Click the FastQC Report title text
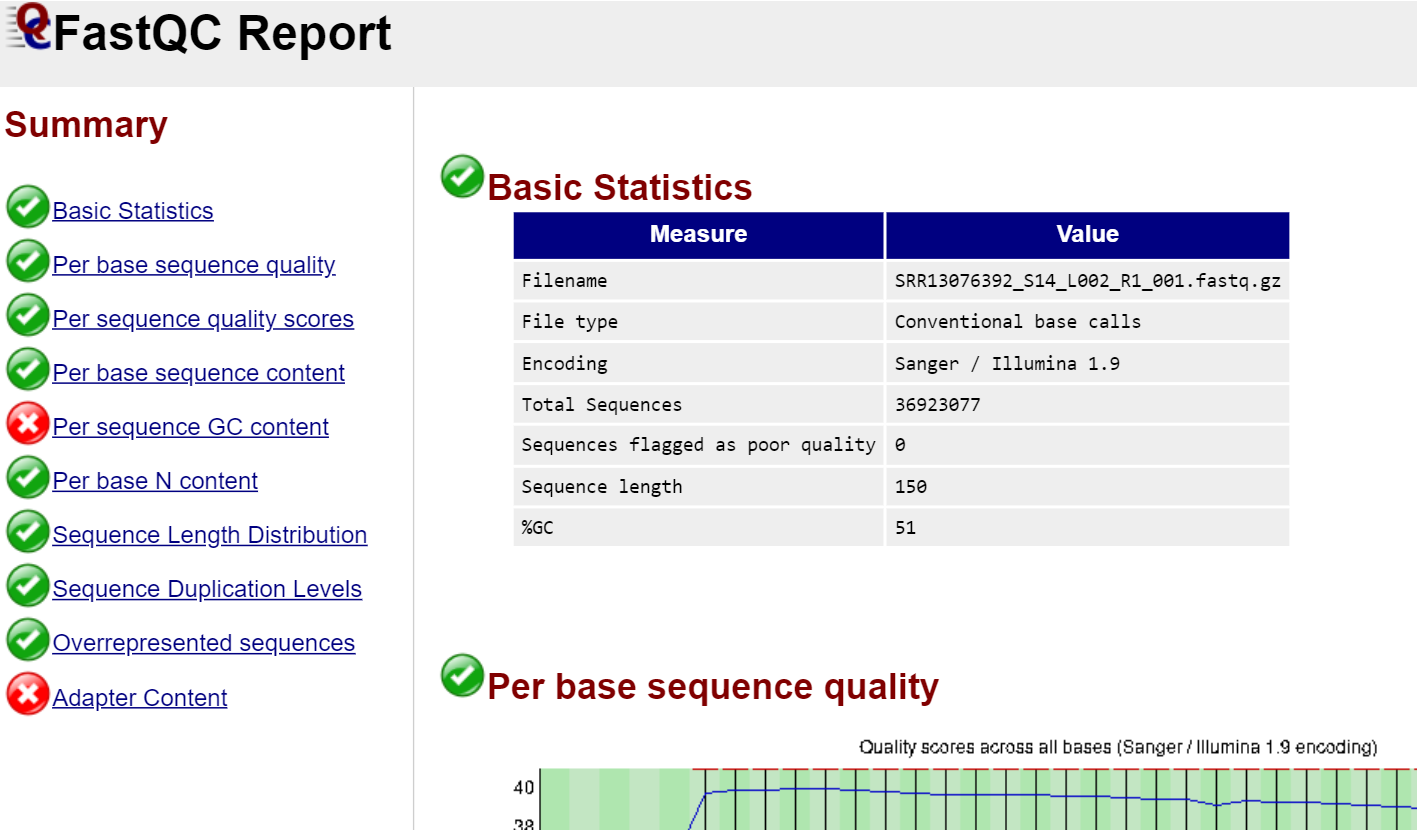Screen dimensions: 1417x830 222,34
